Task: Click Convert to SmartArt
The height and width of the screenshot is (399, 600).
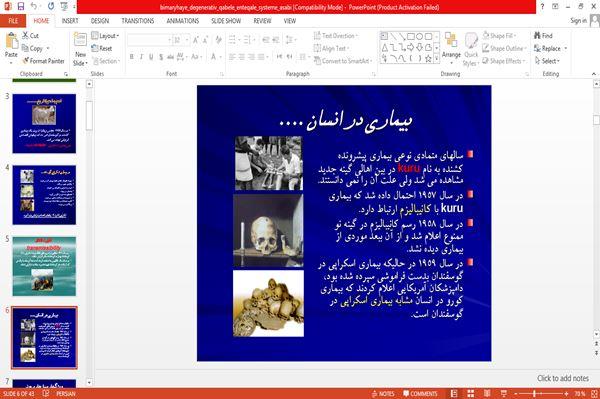Action: 342,61
